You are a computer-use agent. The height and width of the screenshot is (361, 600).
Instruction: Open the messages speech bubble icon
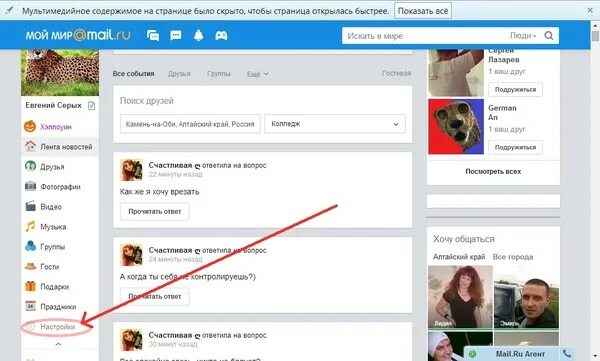(x=176, y=36)
